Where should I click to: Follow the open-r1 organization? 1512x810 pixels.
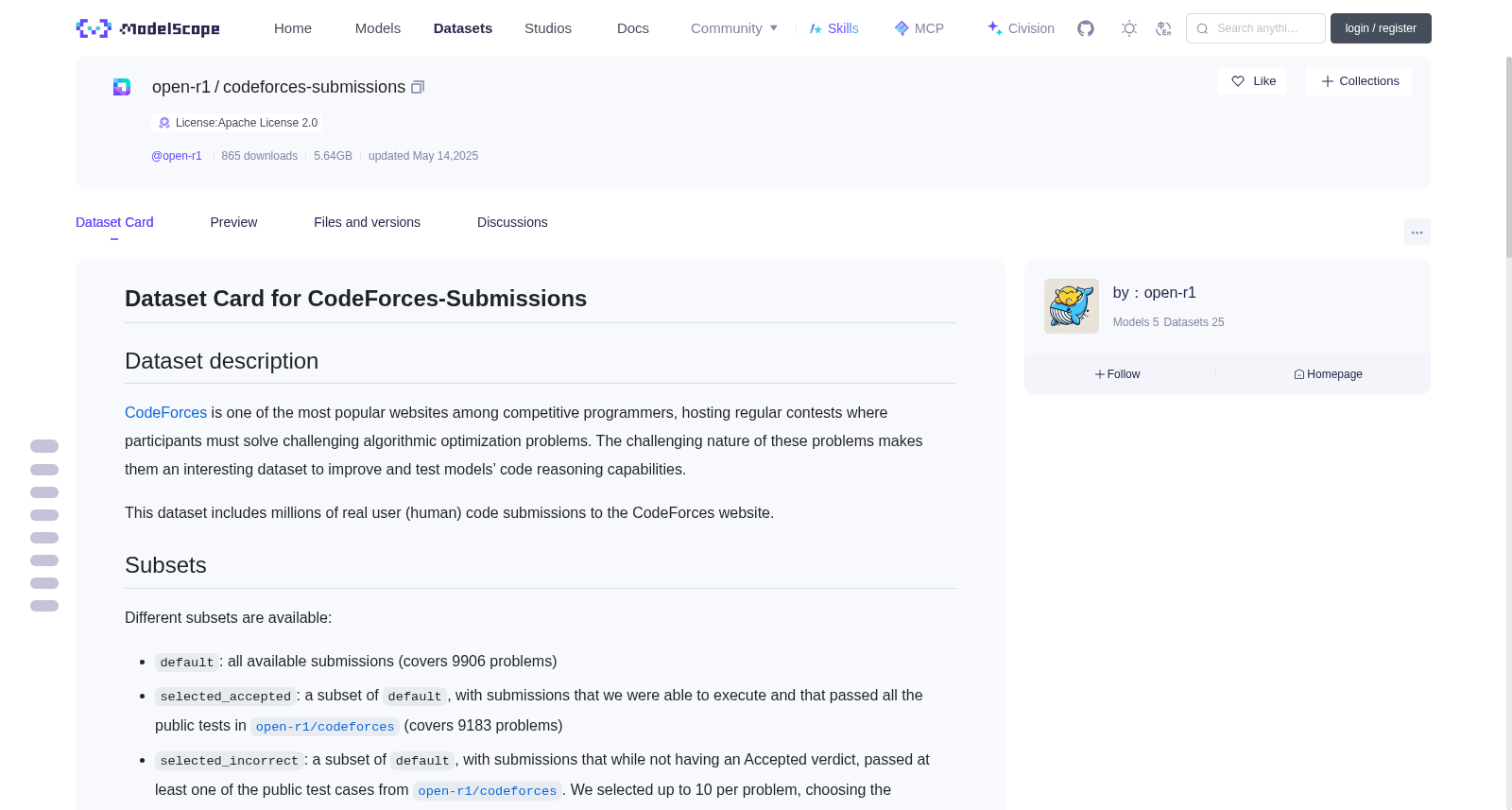coord(1118,374)
